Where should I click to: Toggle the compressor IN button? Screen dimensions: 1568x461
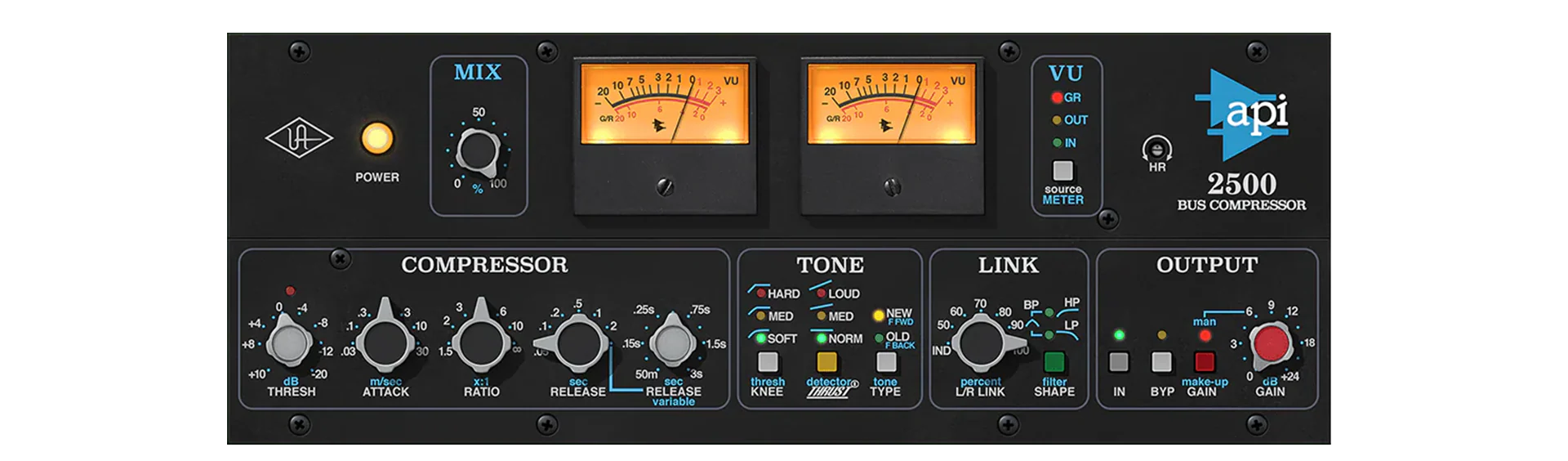1119,362
